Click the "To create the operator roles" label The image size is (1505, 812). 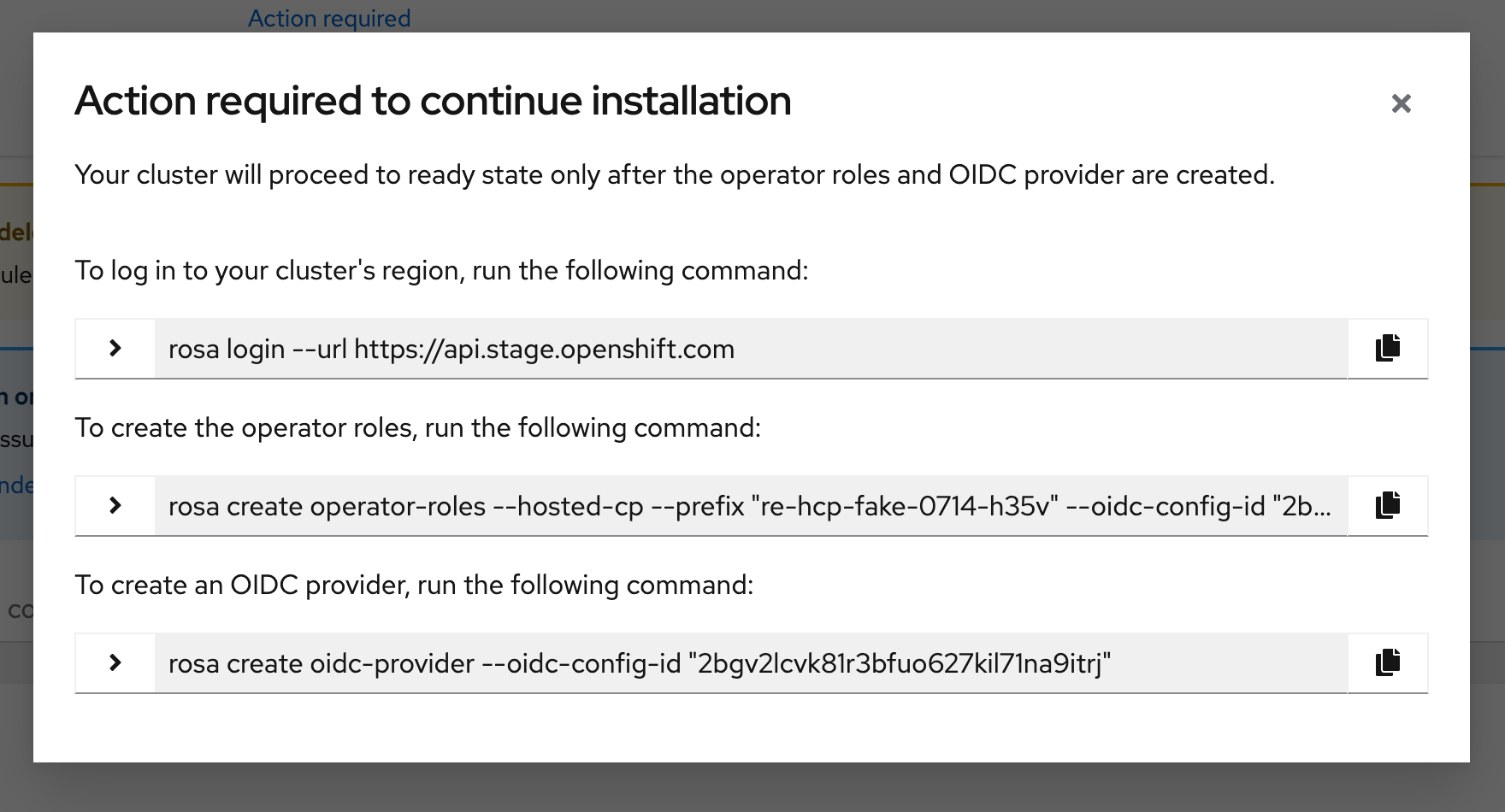417,428
